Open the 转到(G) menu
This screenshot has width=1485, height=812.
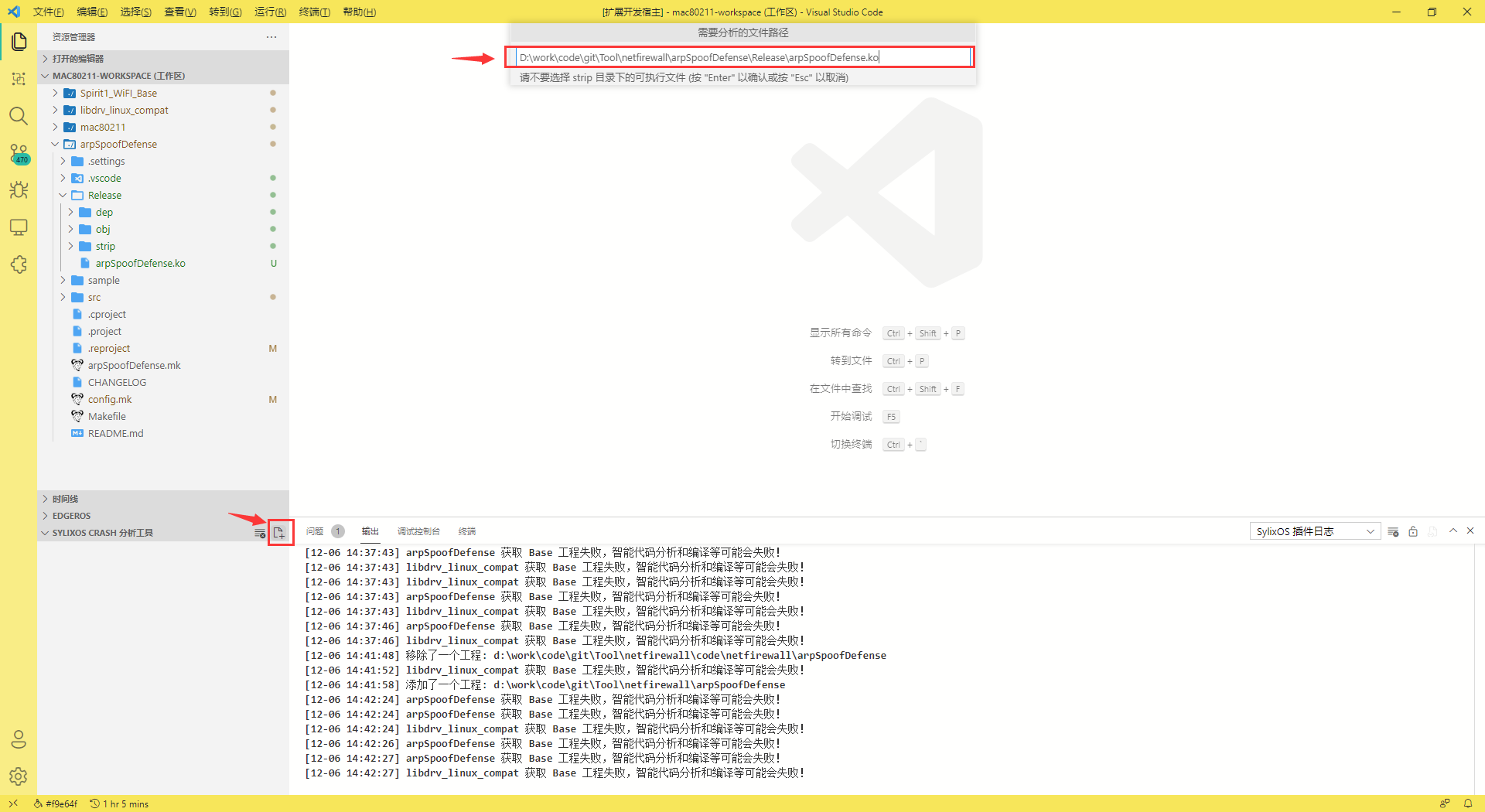pos(225,12)
